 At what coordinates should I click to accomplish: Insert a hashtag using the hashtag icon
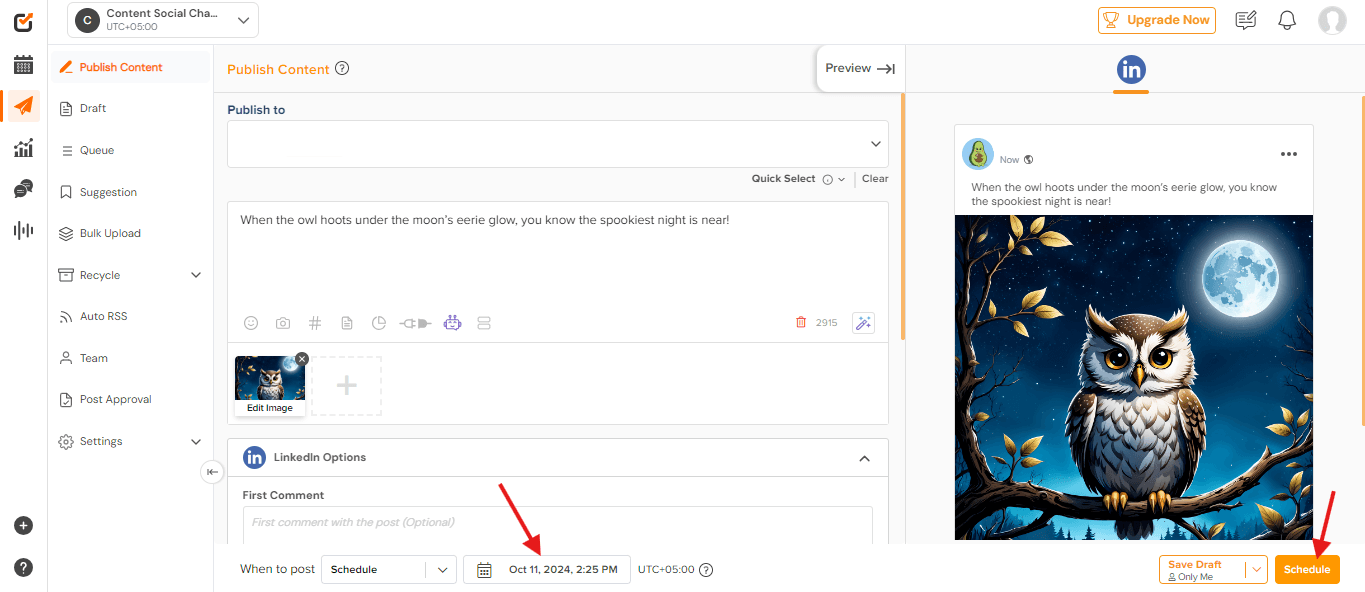(x=315, y=322)
